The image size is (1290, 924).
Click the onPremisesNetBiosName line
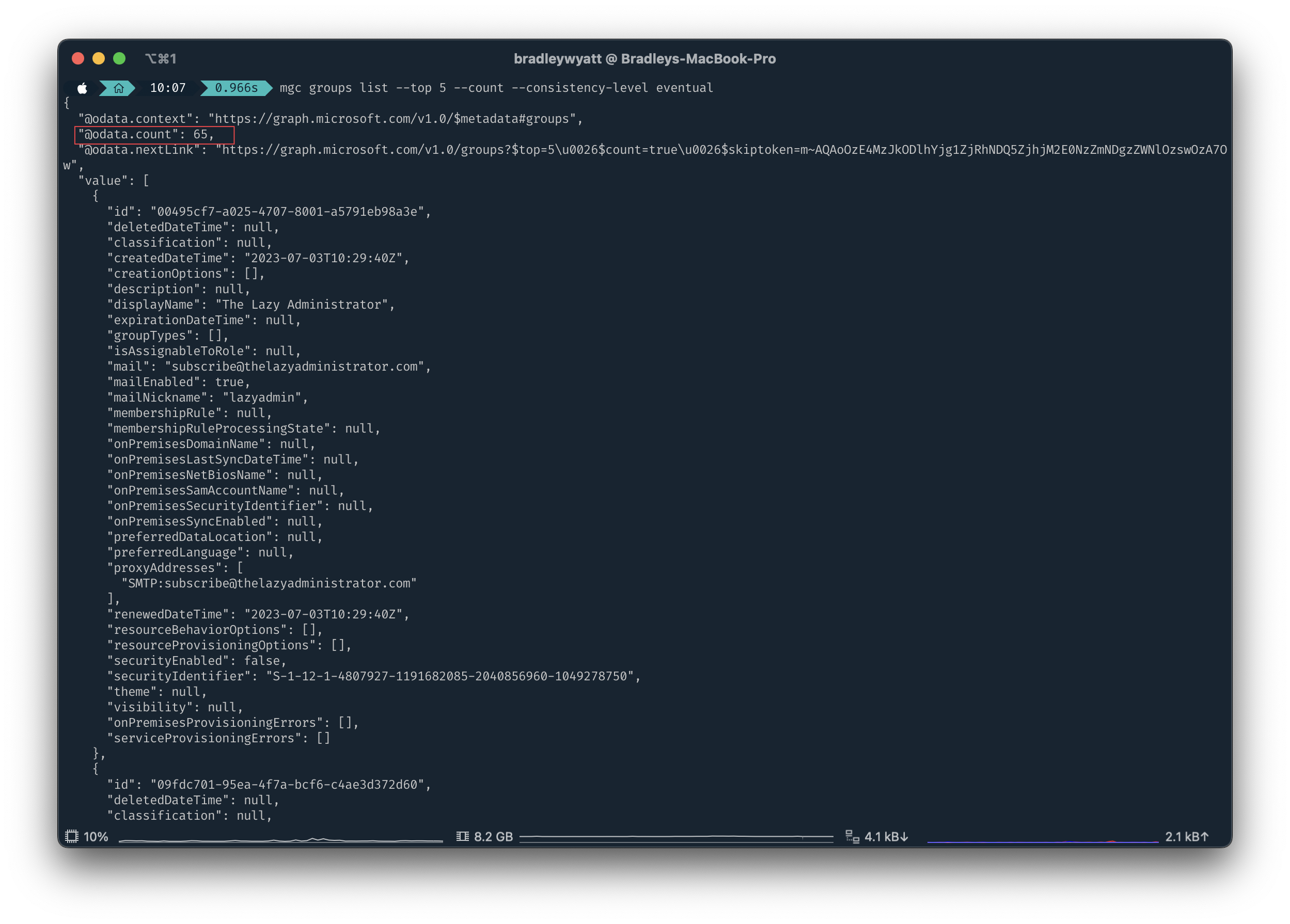(214, 475)
